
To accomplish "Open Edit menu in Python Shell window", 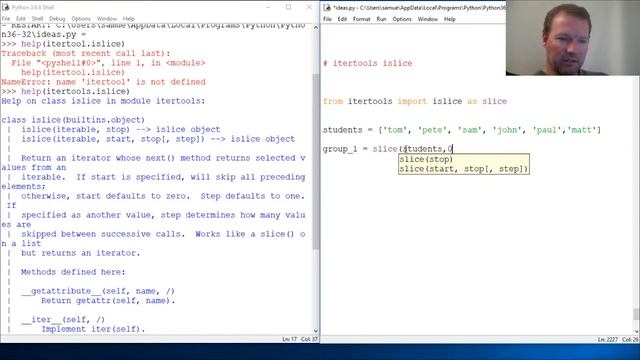I will [21, 19].
